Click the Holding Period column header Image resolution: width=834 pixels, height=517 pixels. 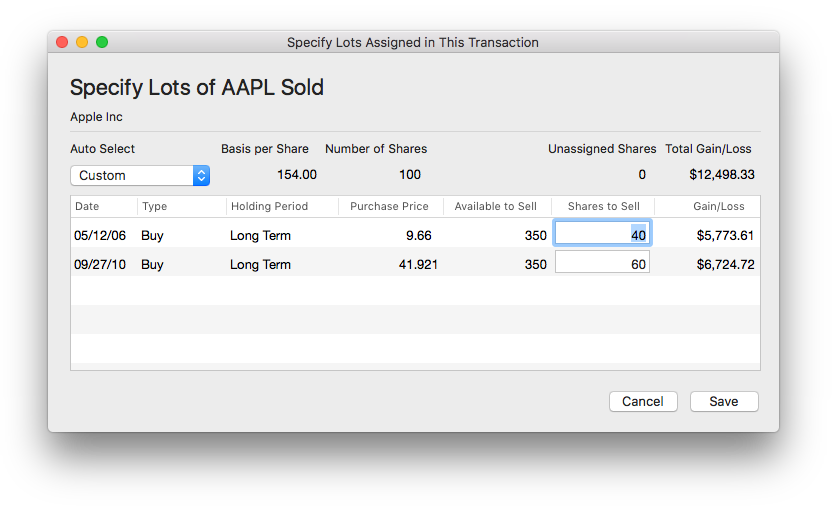[x=280, y=206]
